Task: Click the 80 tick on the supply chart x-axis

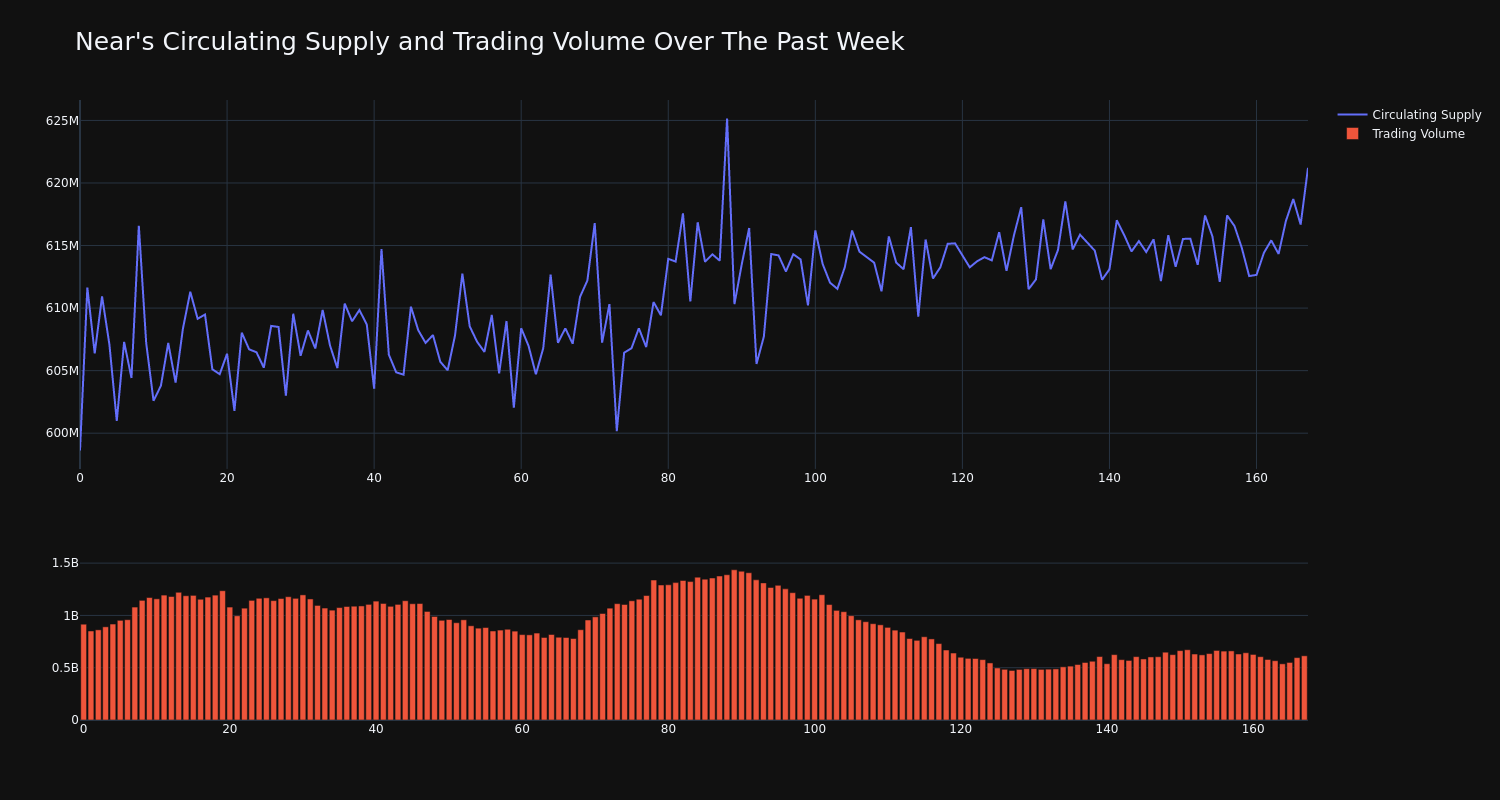Action: [x=668, y=478]
